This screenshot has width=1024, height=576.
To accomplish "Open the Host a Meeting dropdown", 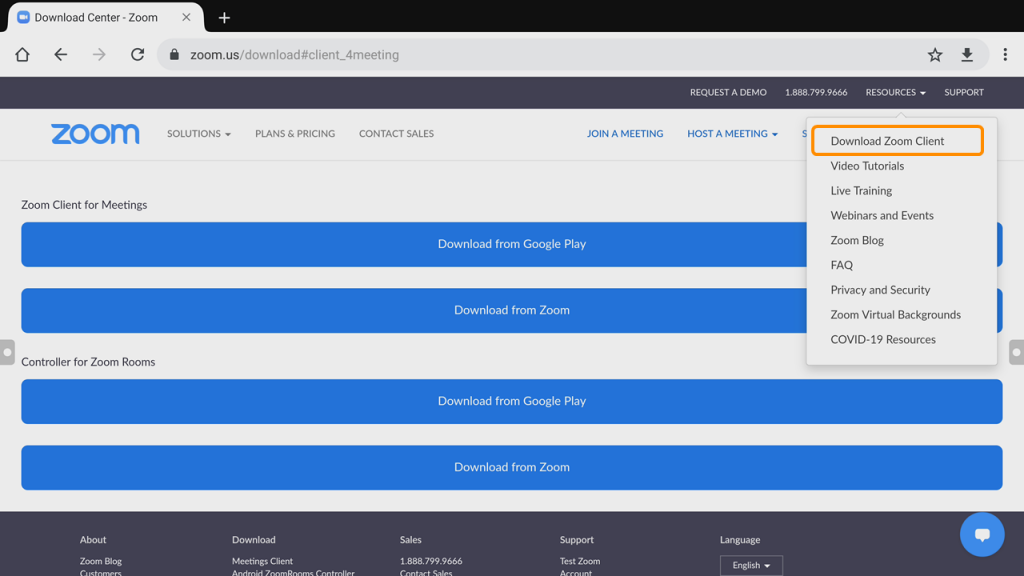I will [x=732, y=133].
